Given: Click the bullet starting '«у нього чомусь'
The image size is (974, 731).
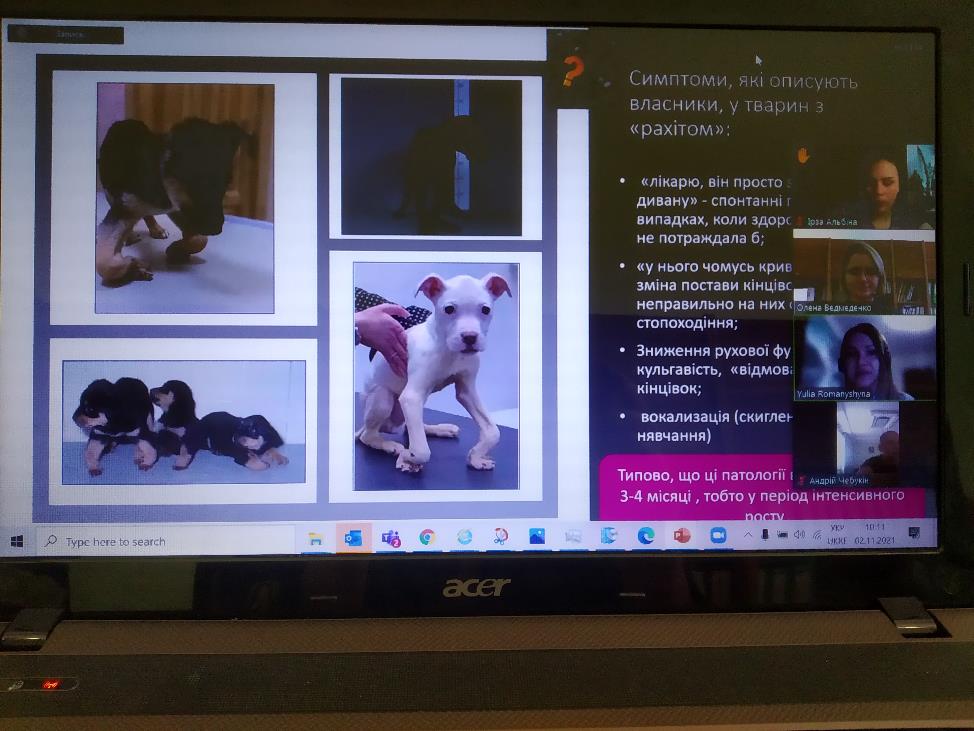Looking at the screenshot, I should coord(713,295).
